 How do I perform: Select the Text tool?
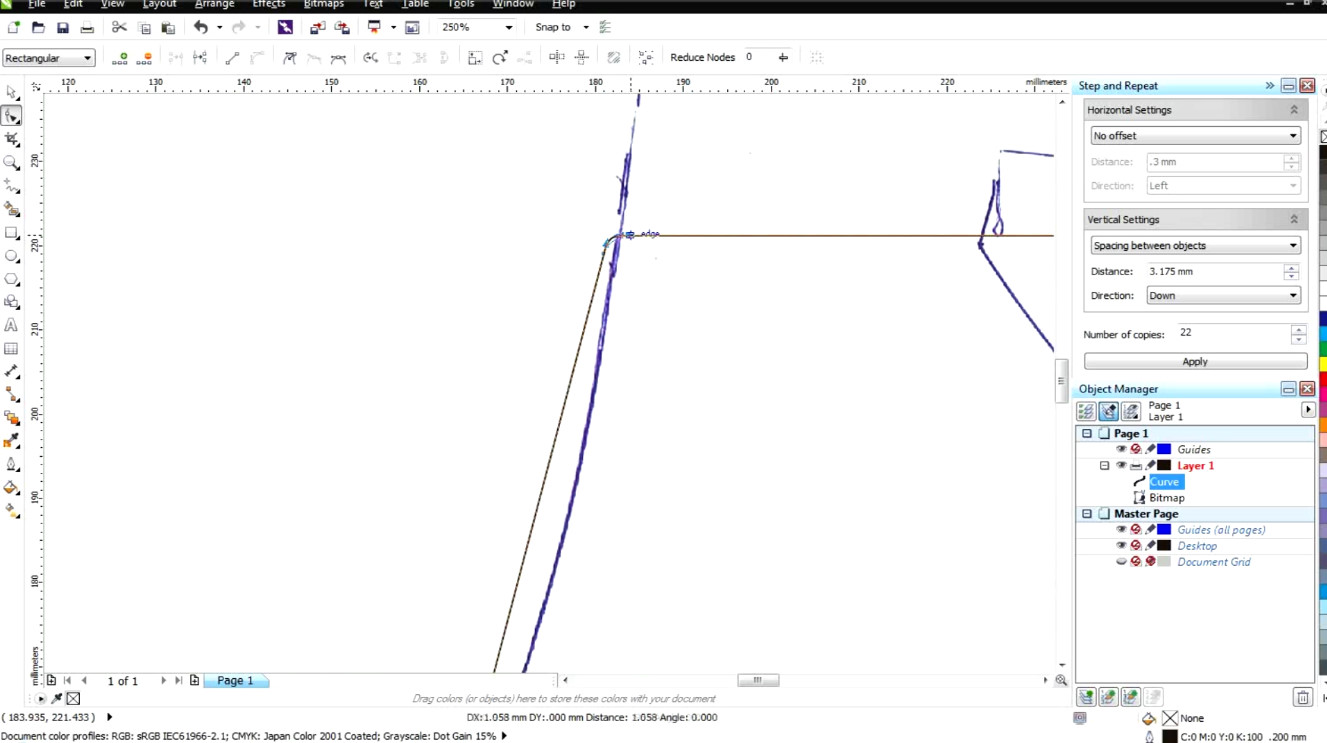pos(12,326)
